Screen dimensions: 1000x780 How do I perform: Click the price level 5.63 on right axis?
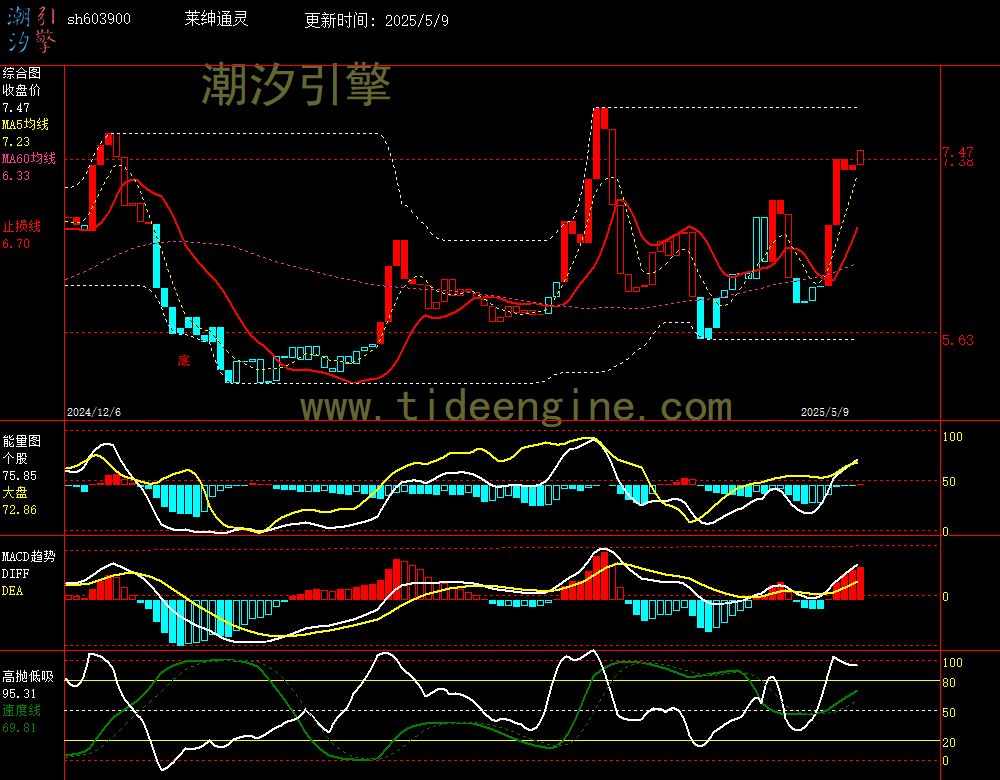tap(958, 340)
